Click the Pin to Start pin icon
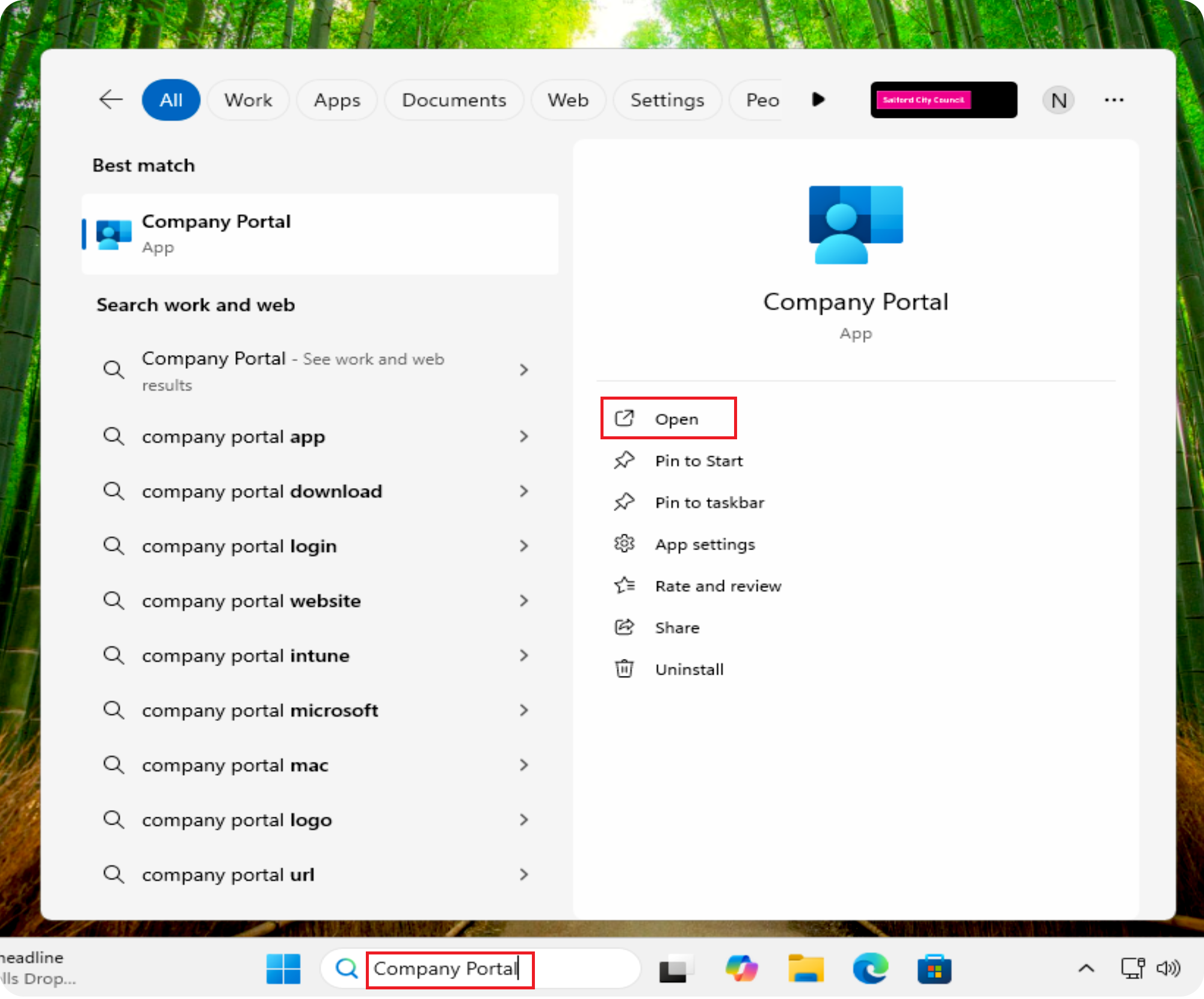The height and width of the screenshot is (999, 1204). point(624,460)
